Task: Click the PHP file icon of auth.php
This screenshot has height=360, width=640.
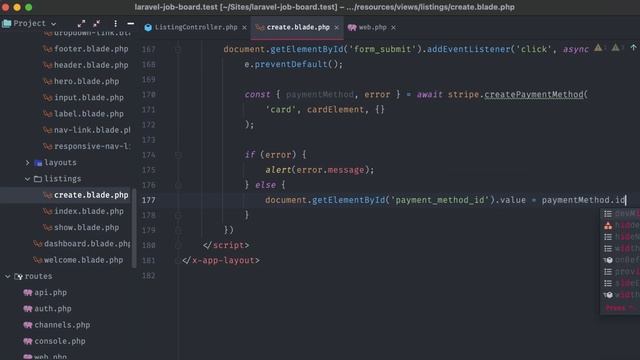Action: (28, 309)
